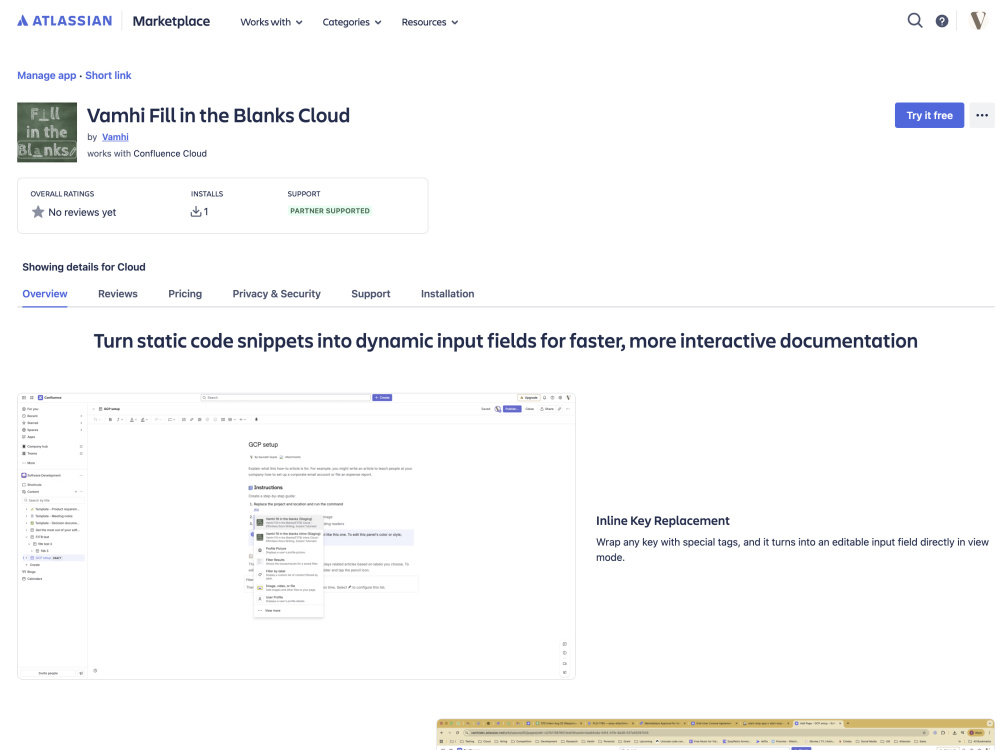Image resolution: width=1000 pixels, height=750 pixels.
Task: Select the Overview tab
Action: pos(45,293)
